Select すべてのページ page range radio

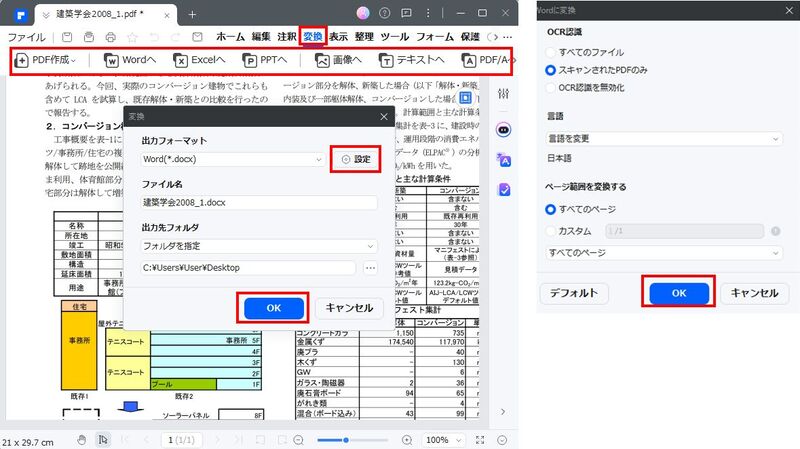click(x=551, y=209)
